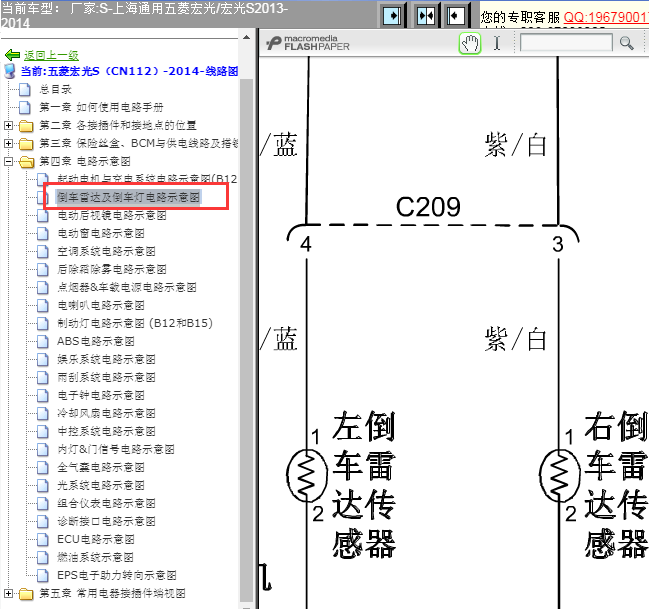The width and height of the screenshot is (649, 609).
Task: Click the document icon beside EPS电子助力转向示意图
Action: pos(43,575)
